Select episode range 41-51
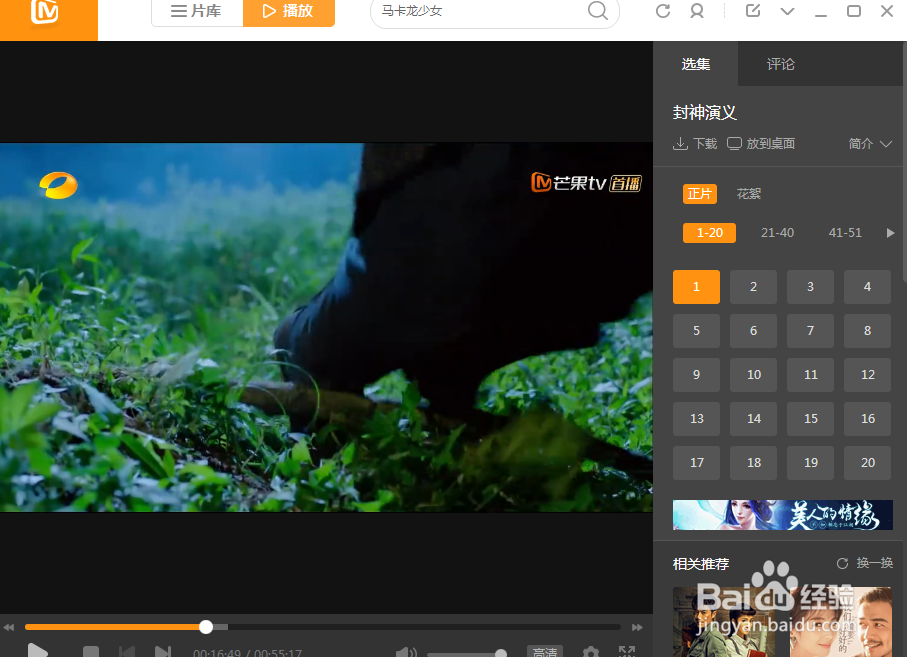Image resolution: width=907 pixels, height=657 pixels. tap(845, 232)
